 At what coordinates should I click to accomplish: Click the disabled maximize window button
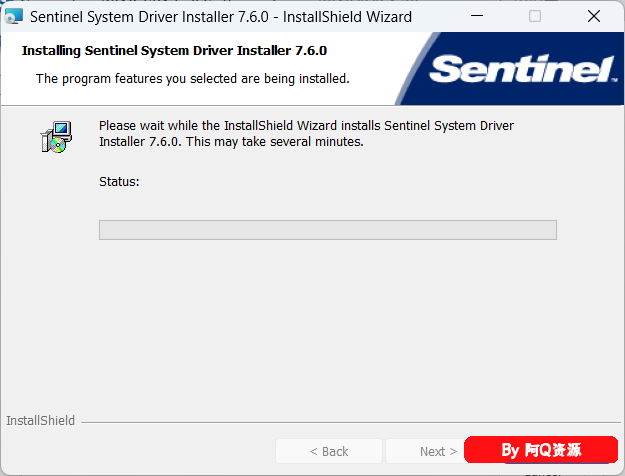535,16
